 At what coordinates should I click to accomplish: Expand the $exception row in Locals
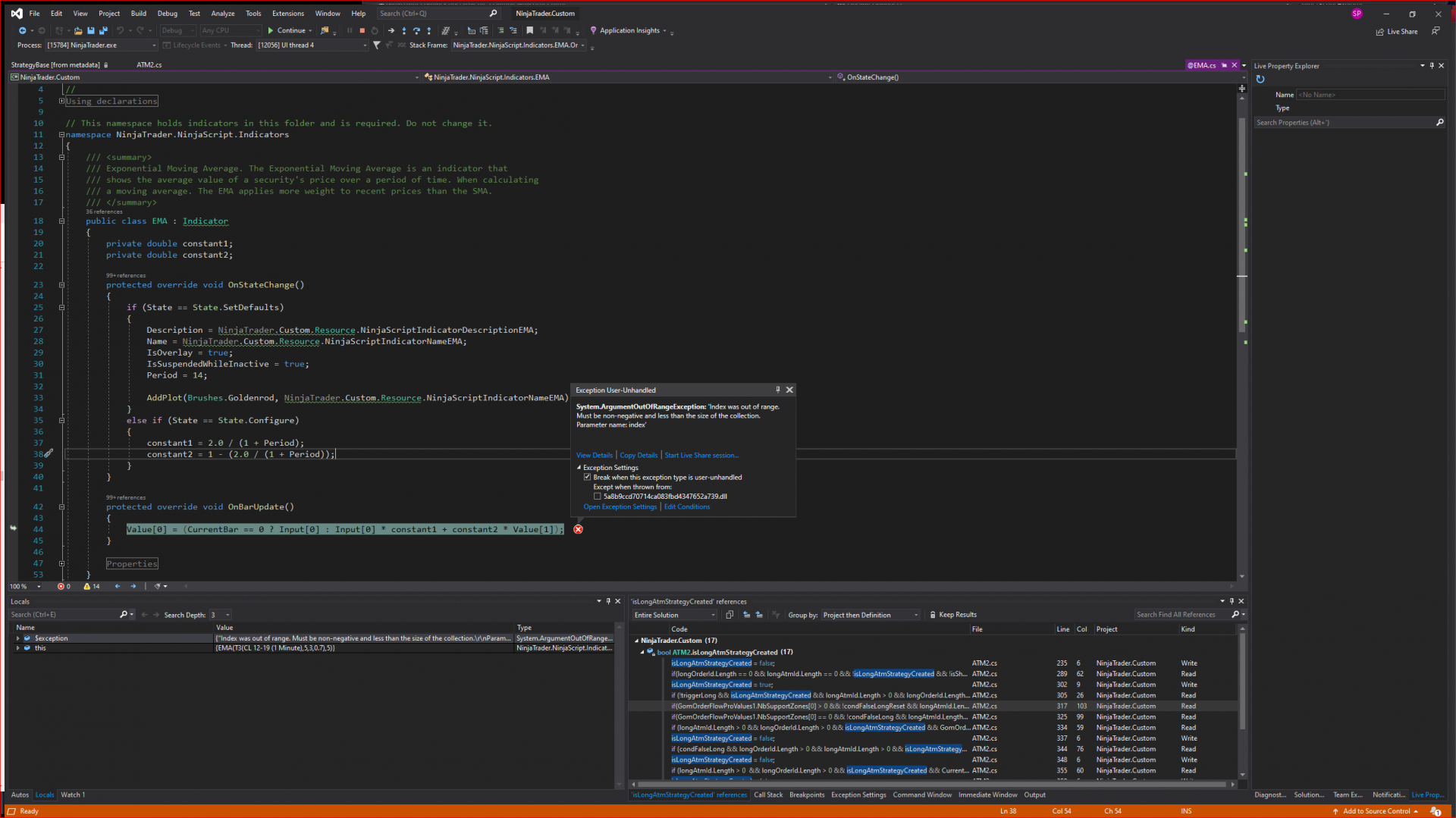[18, 638]
